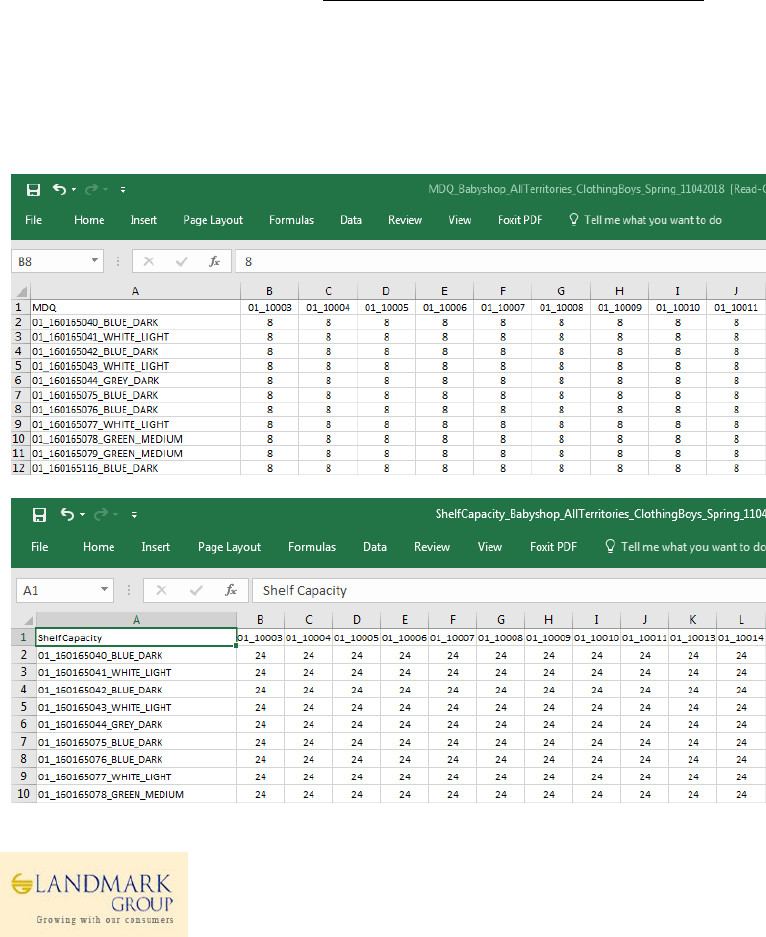Click 01_160165043_WHITE_LIGHT in the ShelfCapacity sheet

point(136,708)
